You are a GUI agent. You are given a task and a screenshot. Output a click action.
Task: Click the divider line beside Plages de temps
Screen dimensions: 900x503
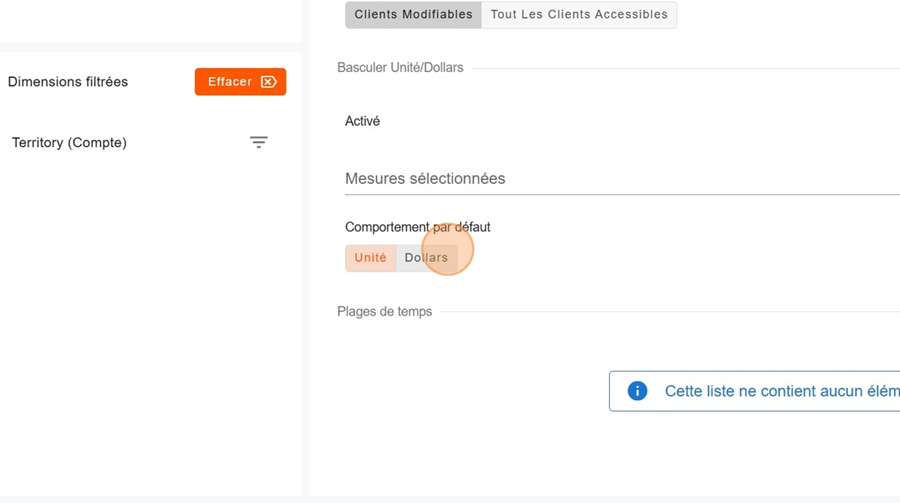point(670,312)
